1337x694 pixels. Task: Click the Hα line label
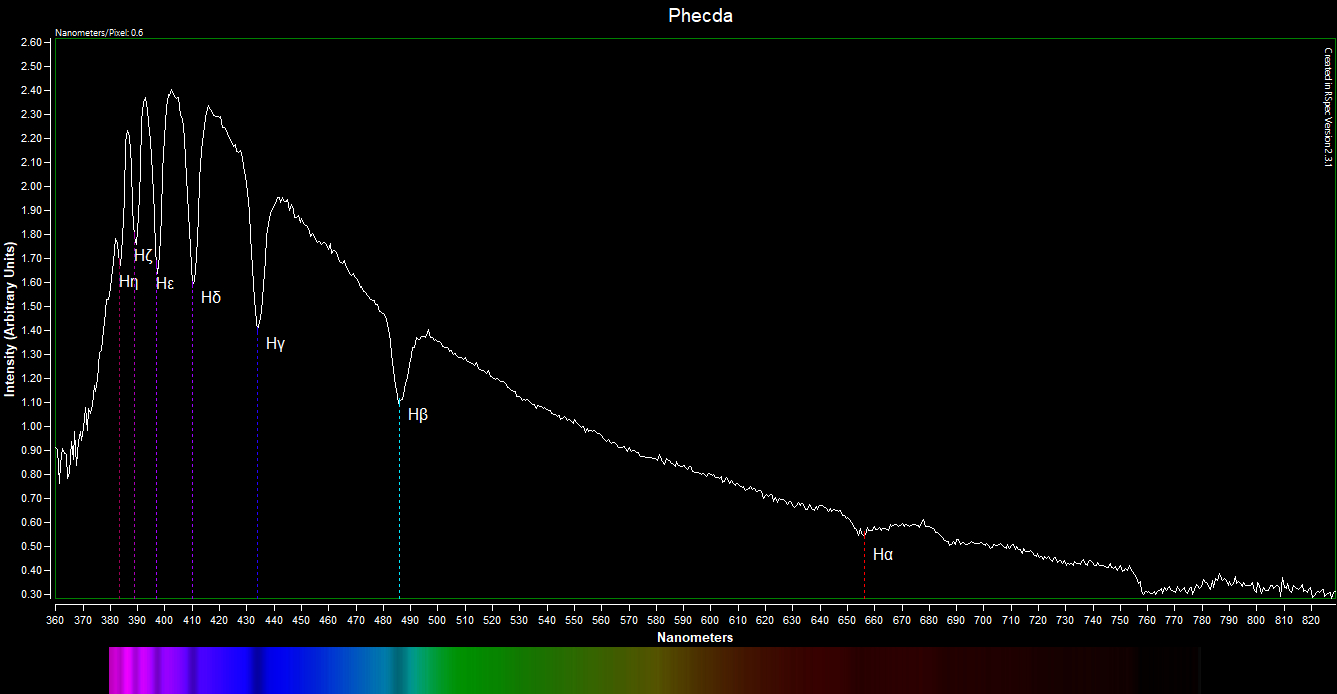point(882,555)
